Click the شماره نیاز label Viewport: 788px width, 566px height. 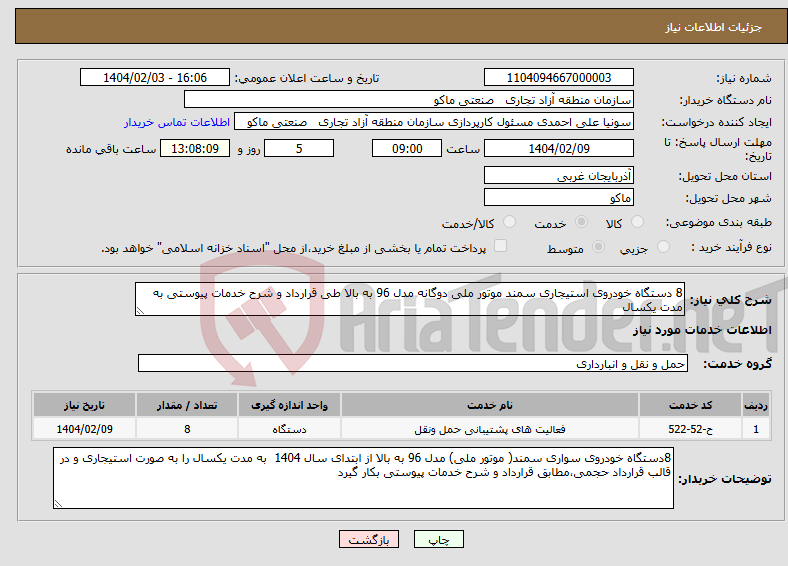pos(744,78)
